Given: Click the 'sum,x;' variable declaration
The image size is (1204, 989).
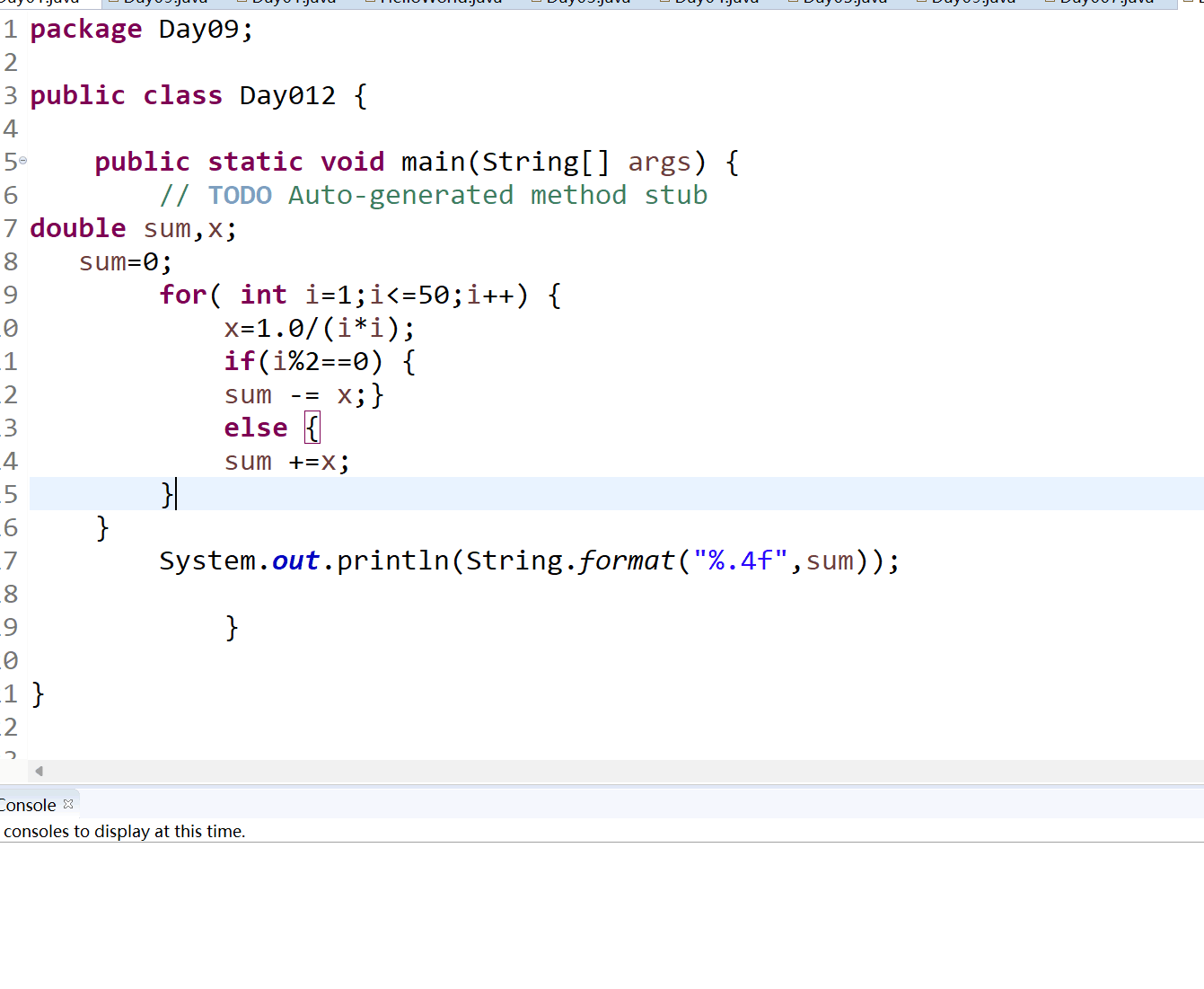Looking at the screenshot, I should [190, 229].
